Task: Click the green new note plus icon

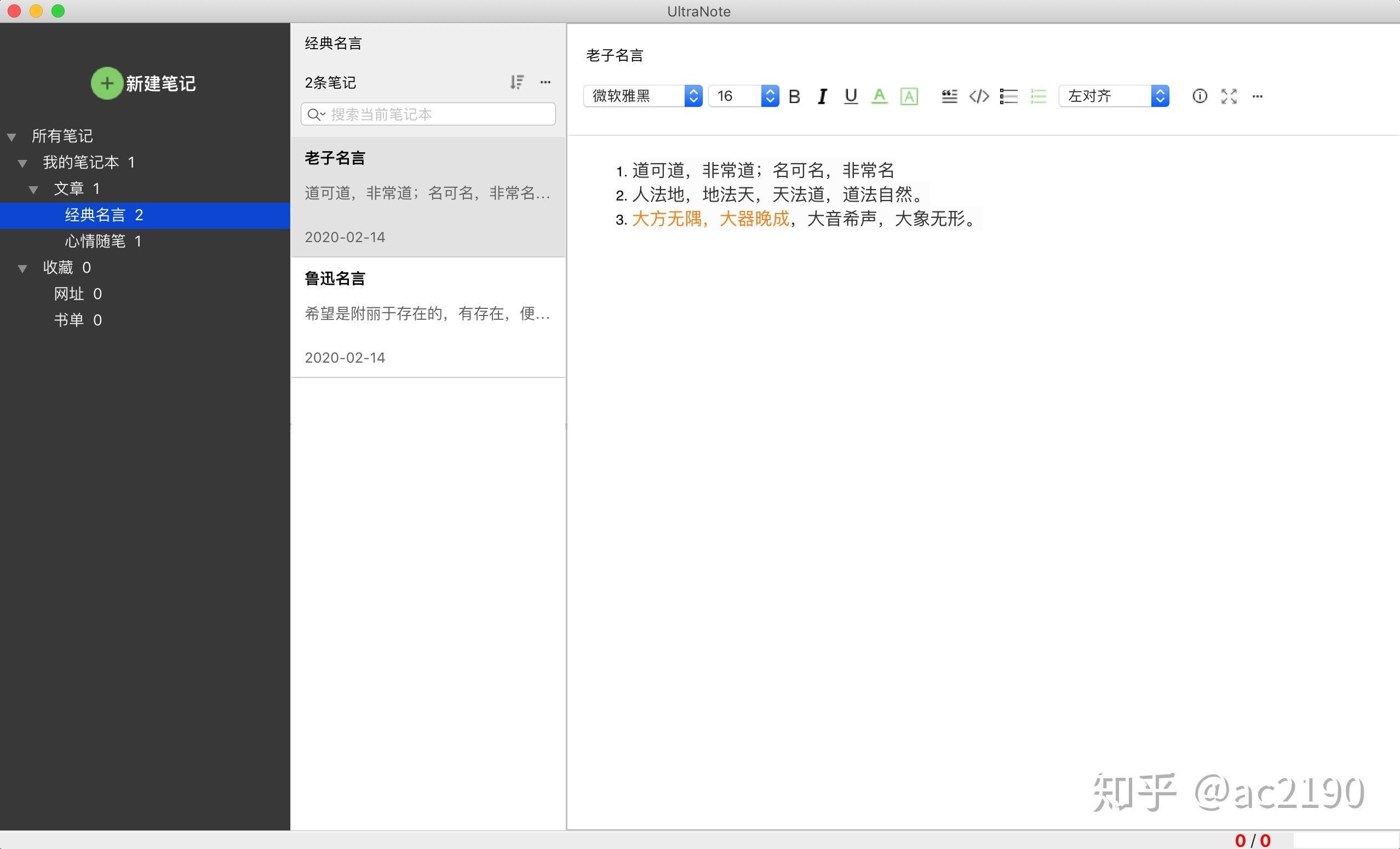Action: tap(107, 84)
